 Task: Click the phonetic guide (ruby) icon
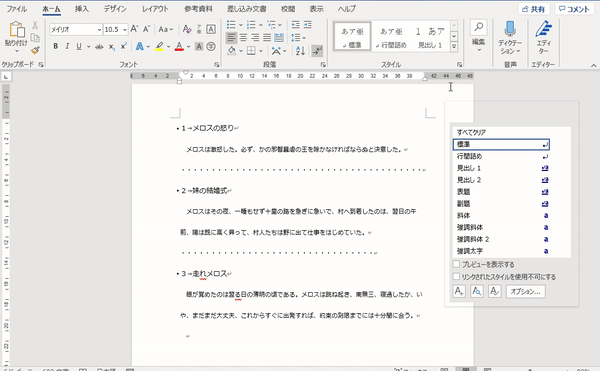point(199,29)
